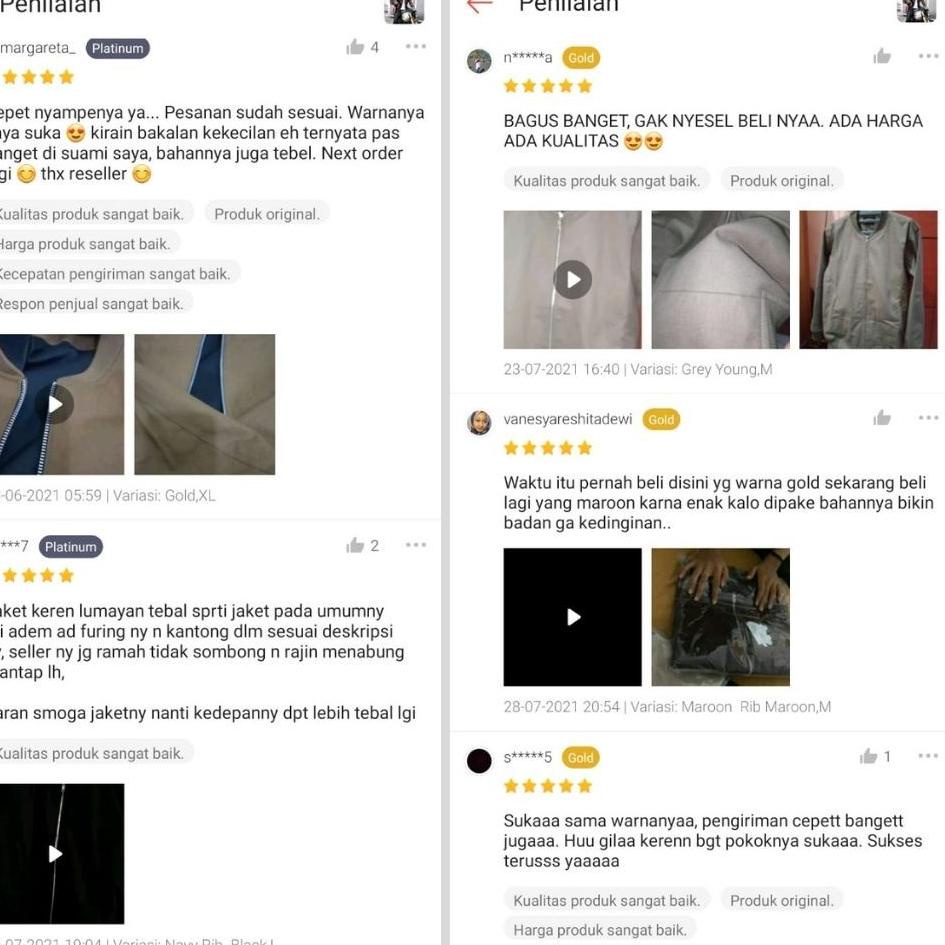Open more options on vanesyareshitadewi's review
The width and height of the screenshot is (945, 945).
929,418
